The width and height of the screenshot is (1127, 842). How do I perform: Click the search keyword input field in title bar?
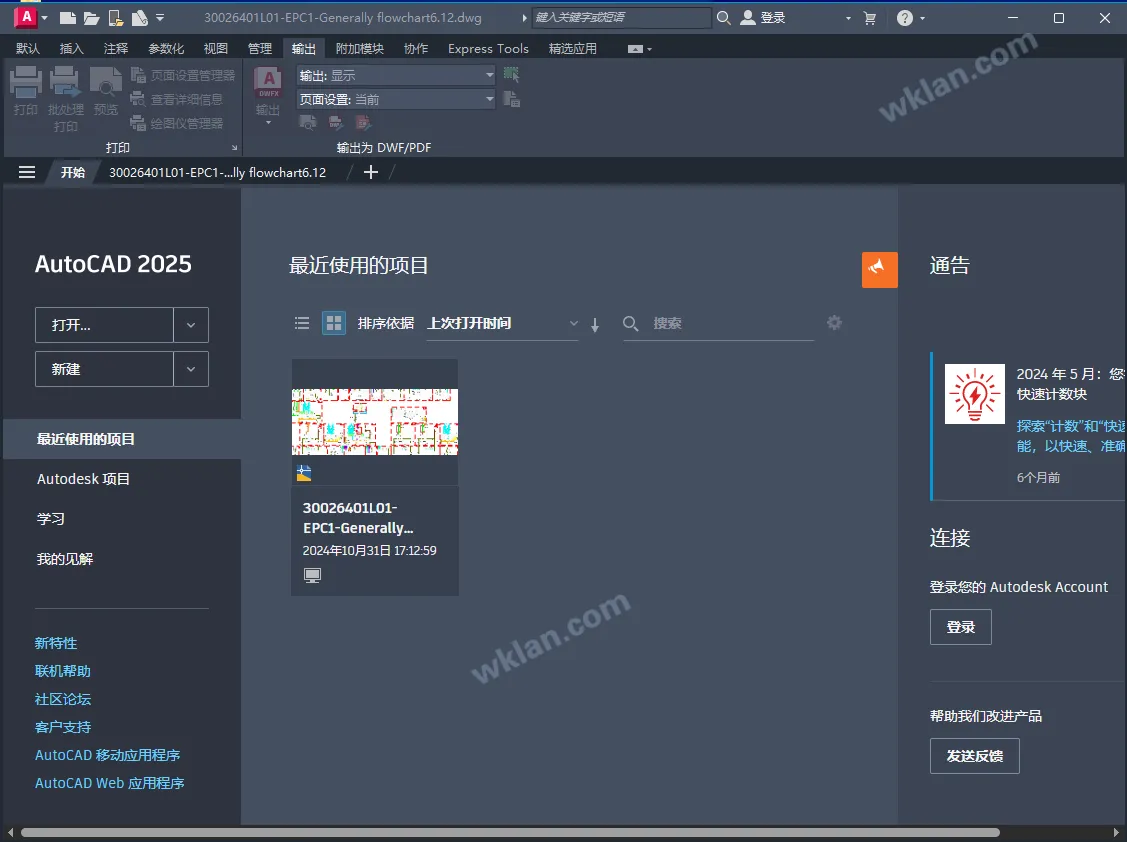pyautogui.click(x=622, y=17)
